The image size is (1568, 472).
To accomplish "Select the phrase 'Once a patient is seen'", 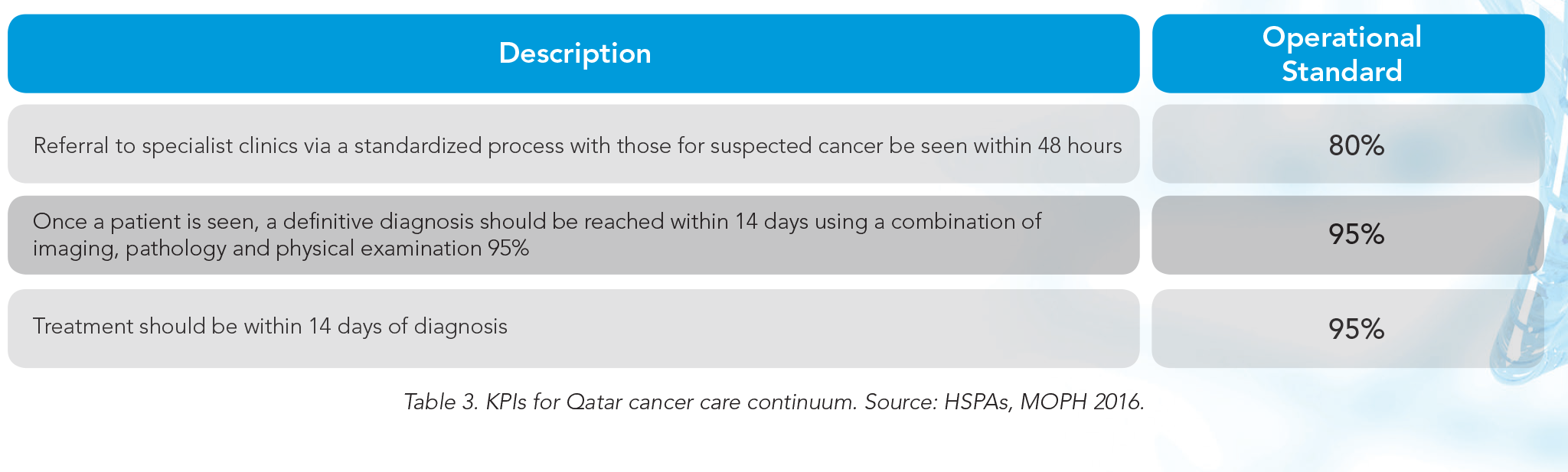I will tap(144, 222).
